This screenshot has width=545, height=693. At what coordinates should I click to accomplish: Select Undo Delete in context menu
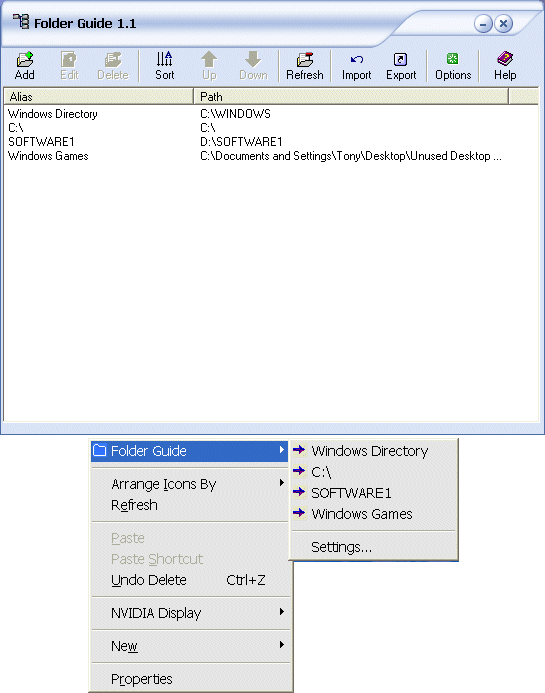[190, 580]
